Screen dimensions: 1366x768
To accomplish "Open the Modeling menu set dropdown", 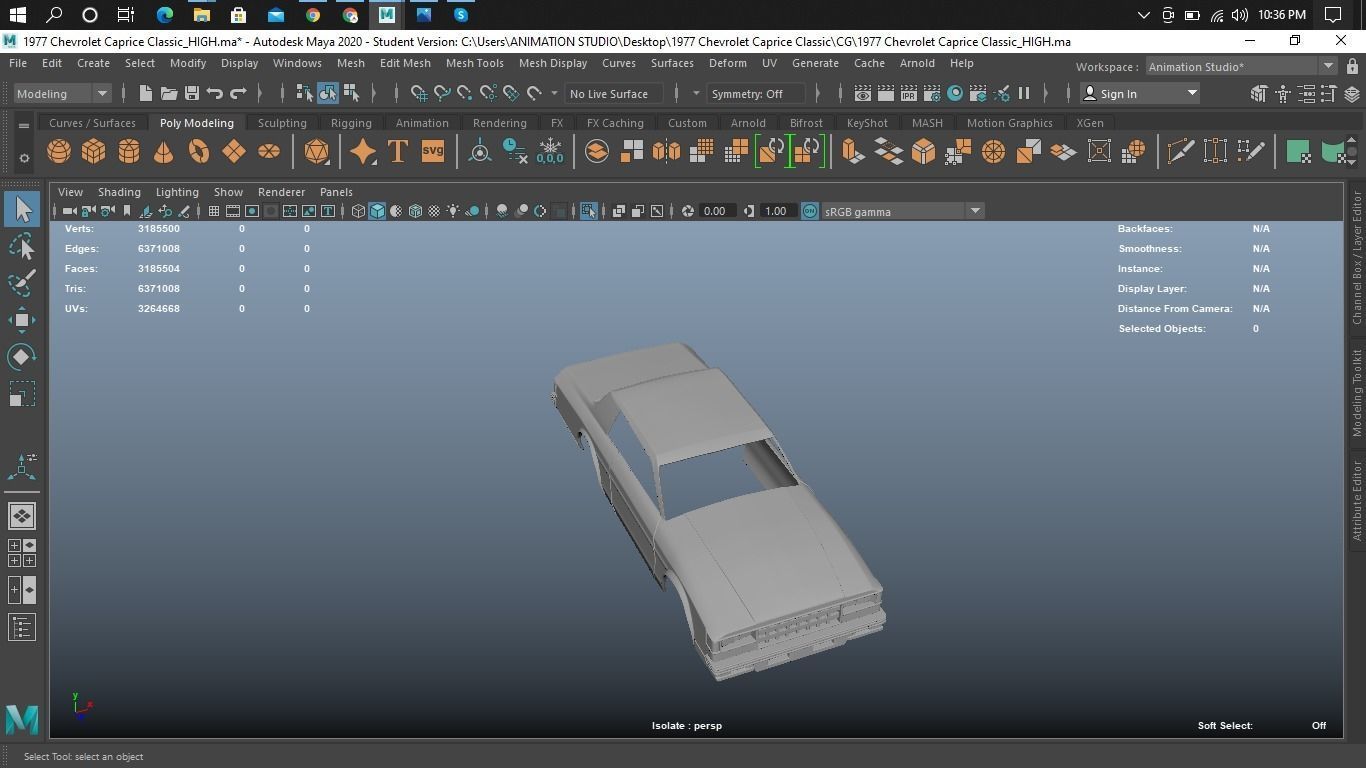I will pos(62,94).
